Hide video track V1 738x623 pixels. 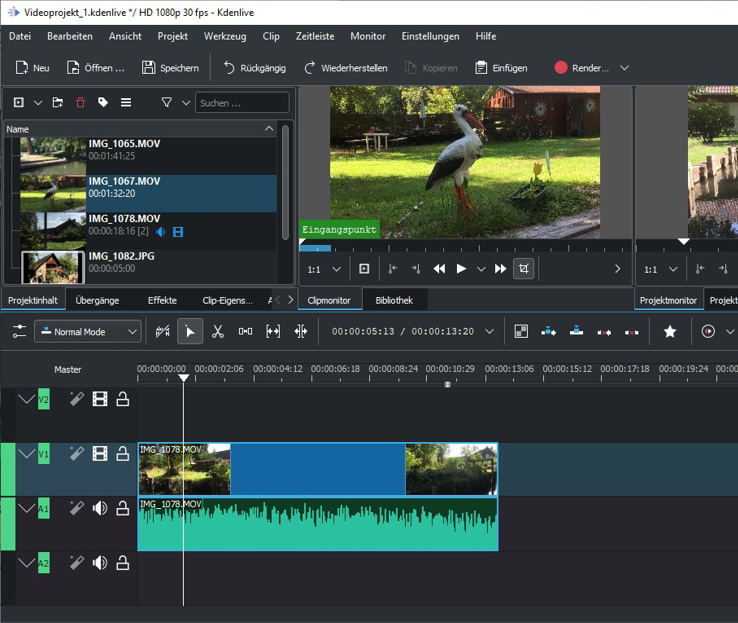click(x=100, y=454)
